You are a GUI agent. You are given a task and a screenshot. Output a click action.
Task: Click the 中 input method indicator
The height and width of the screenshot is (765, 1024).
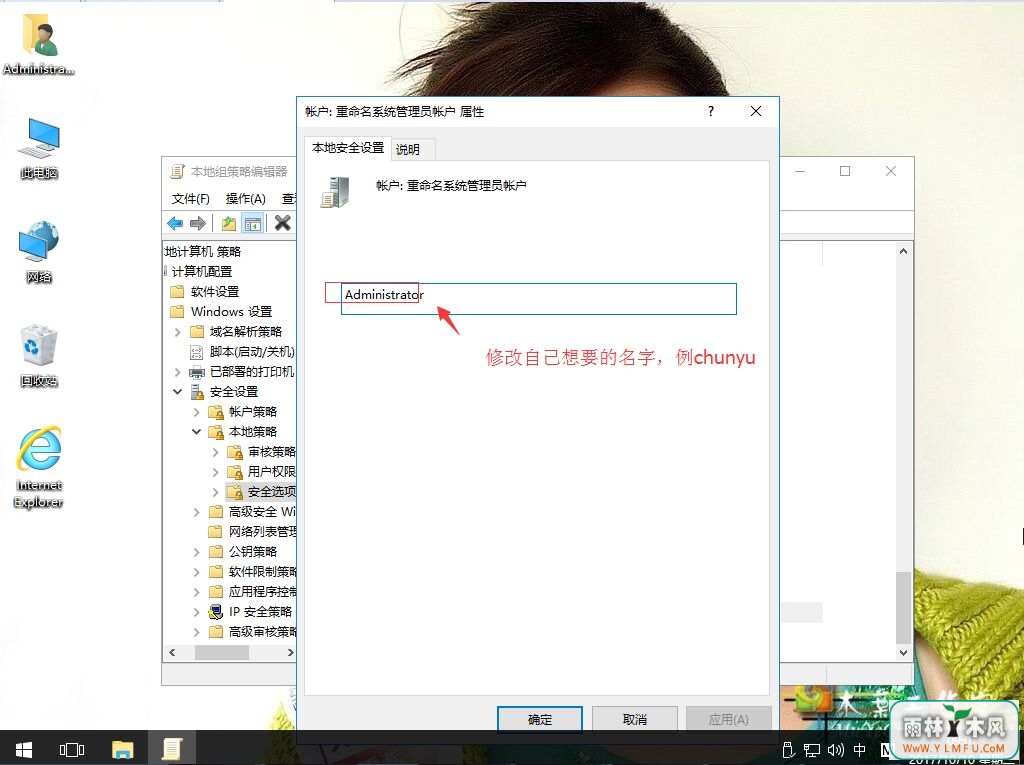860,750
